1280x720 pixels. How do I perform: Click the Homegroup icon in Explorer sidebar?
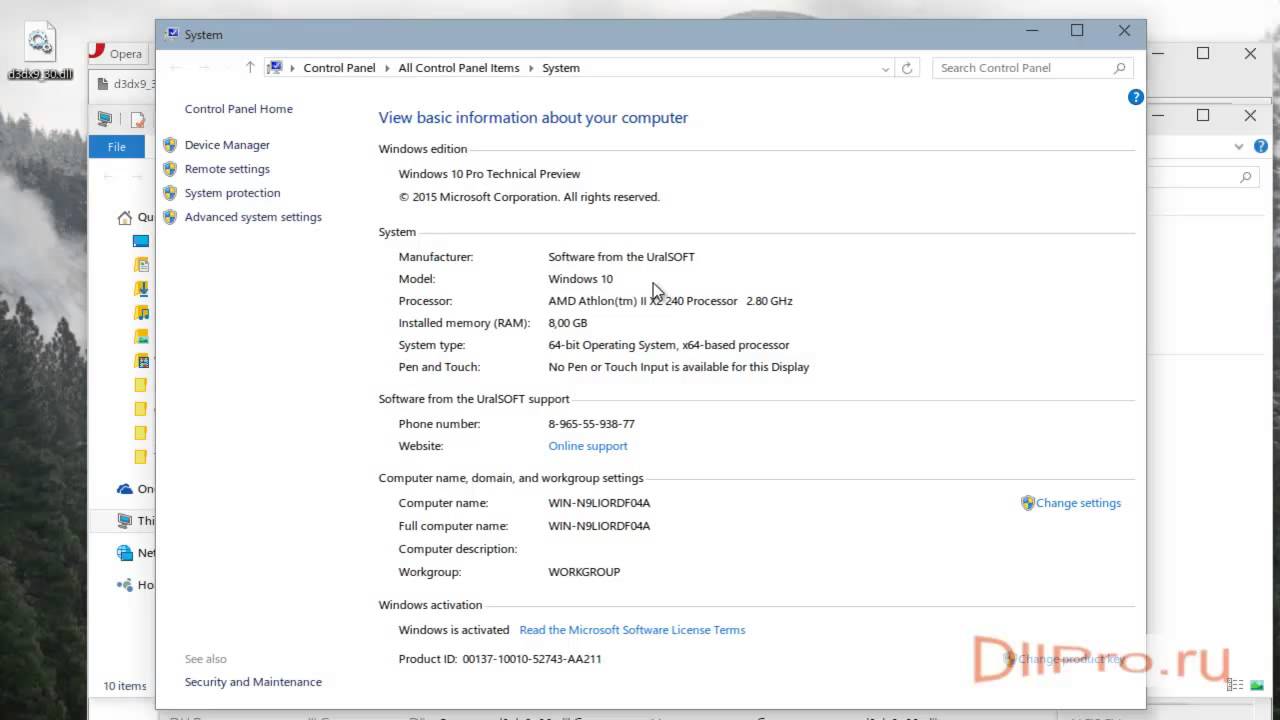coord(125,585)
